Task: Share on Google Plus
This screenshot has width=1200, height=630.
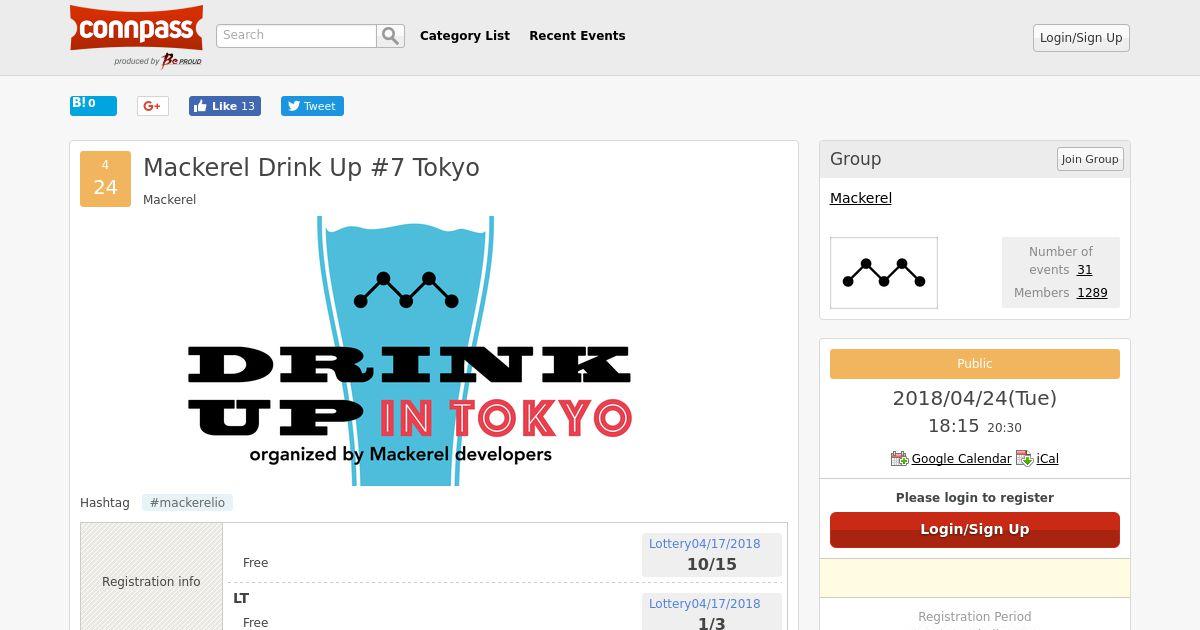Action: click(x=153, y=106)
